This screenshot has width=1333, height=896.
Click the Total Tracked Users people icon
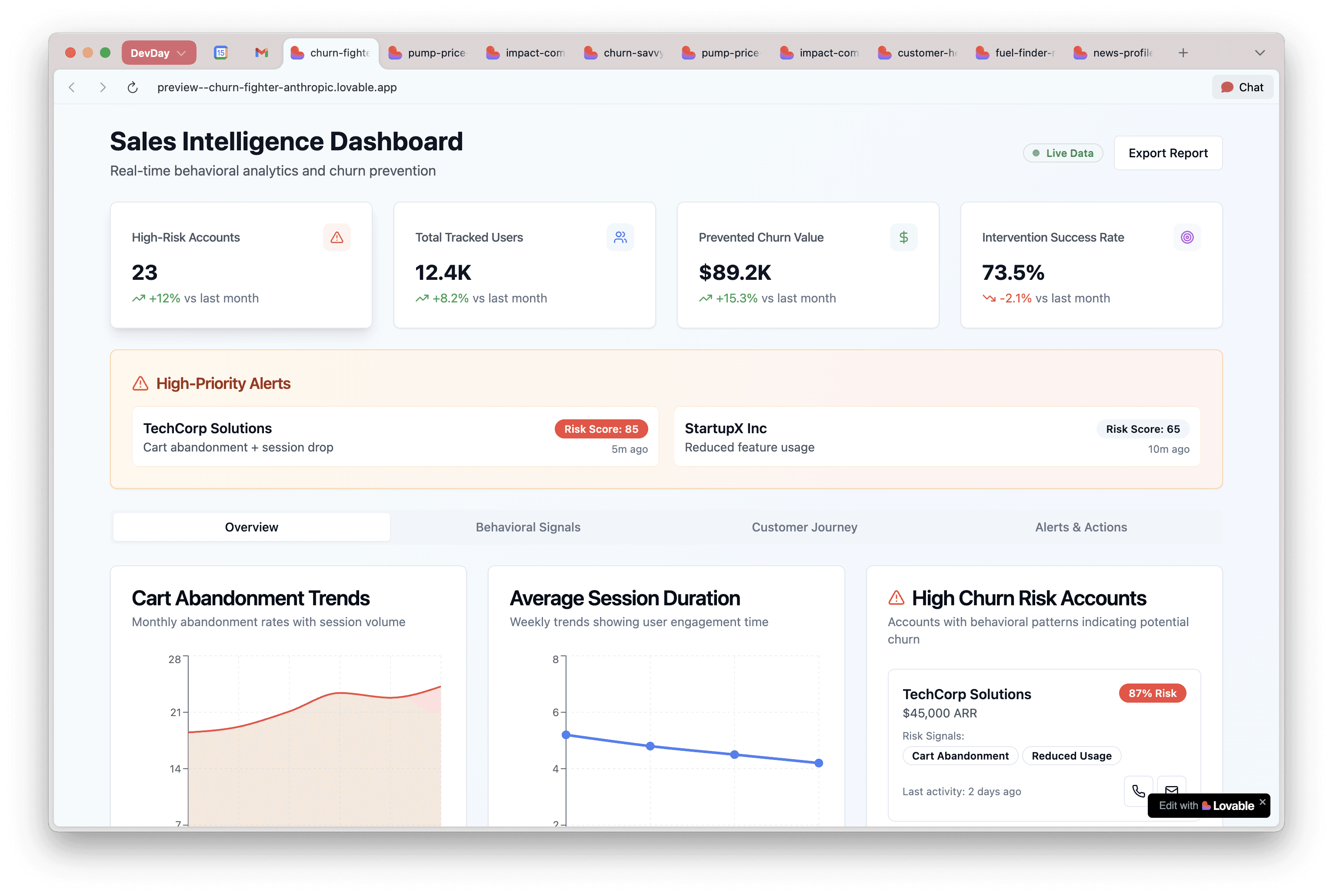(620, 237)
